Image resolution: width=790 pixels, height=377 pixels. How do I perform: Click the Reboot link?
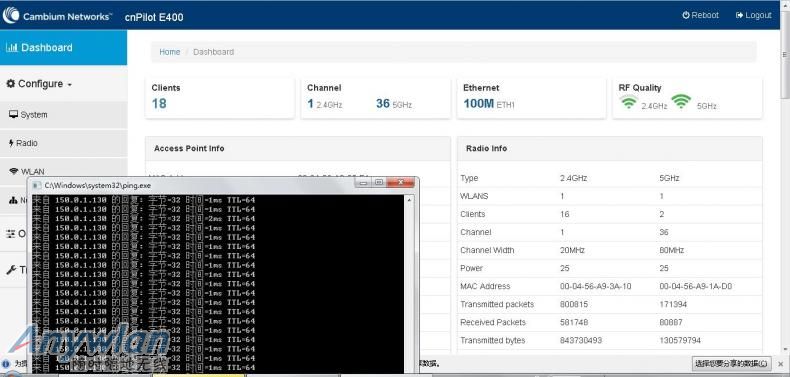pyautogui.click(x=700, y=15)
